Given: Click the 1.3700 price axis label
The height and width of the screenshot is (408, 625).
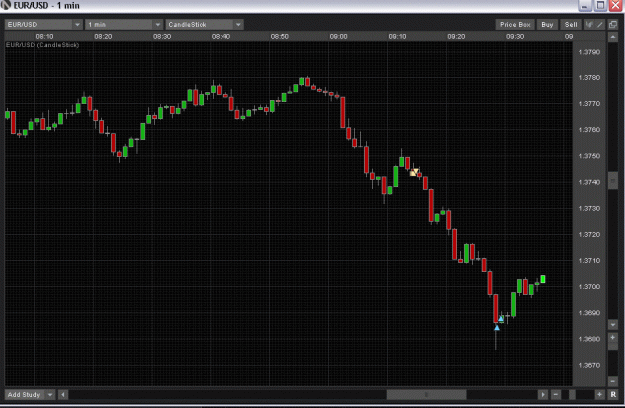Looking at the screenshot, I should point(589,286).
